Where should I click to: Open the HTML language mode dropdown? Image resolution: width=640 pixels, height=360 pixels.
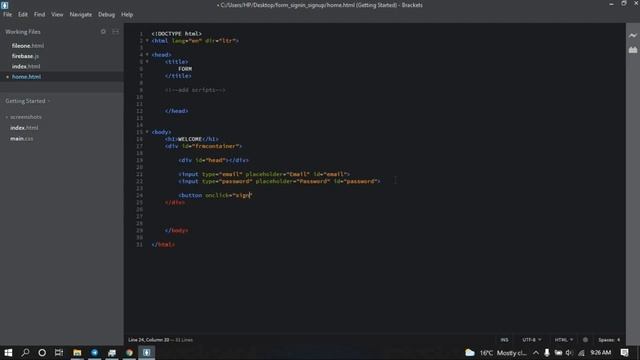coord(564,340)
